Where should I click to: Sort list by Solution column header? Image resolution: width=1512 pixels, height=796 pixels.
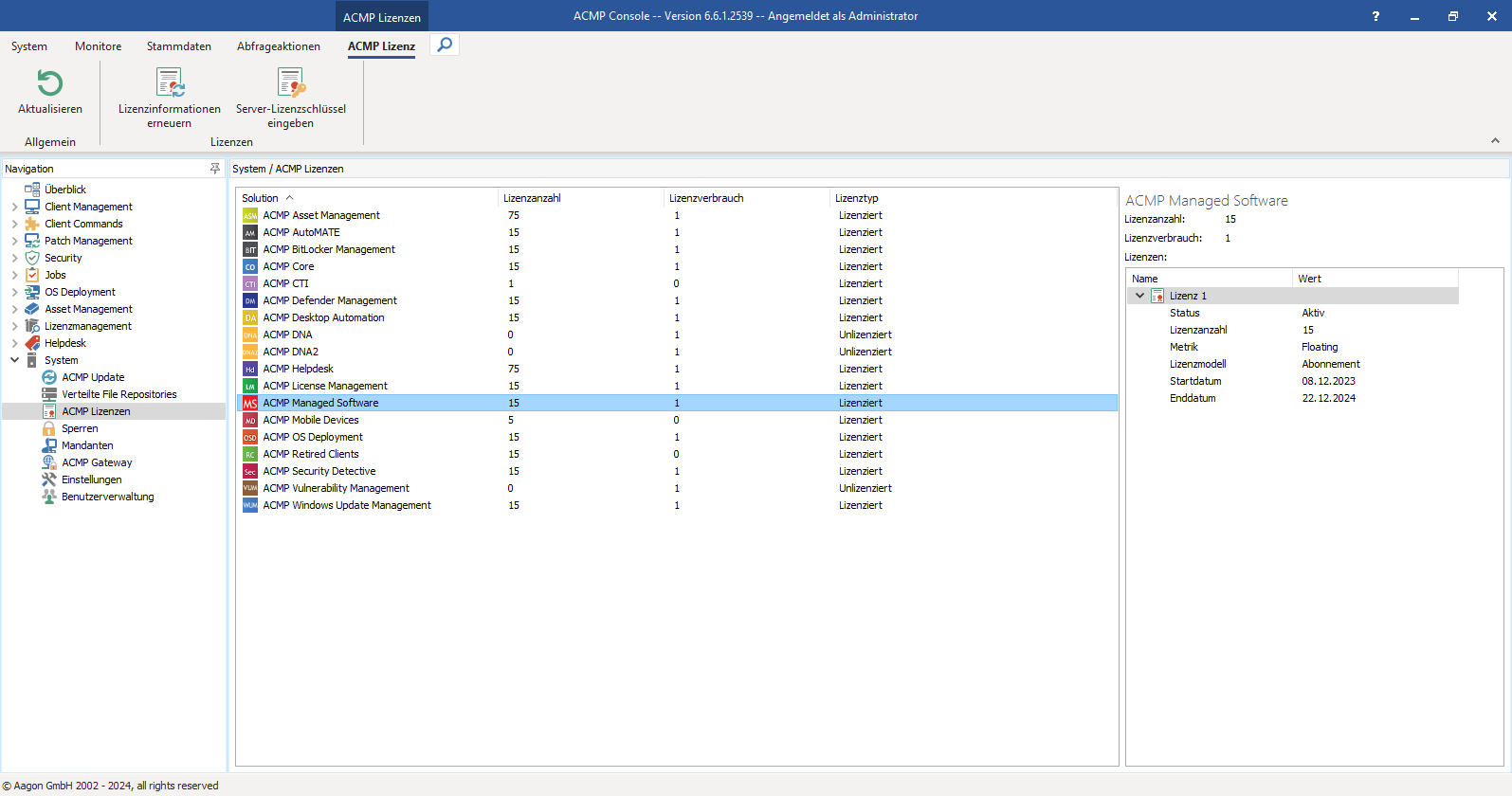[261, 198]
